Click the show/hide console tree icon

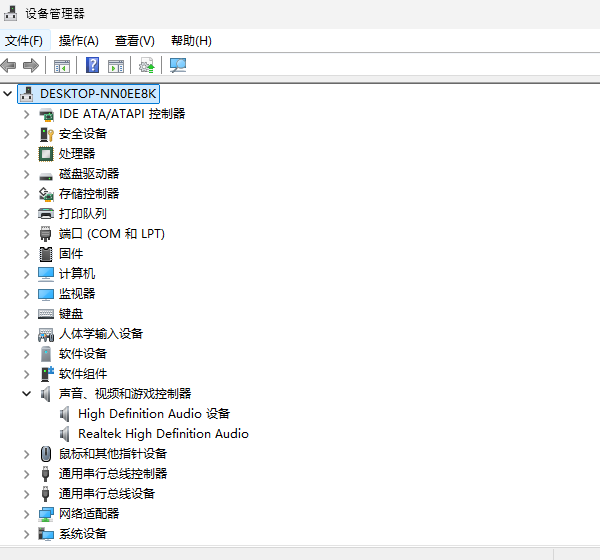(62, 66)
